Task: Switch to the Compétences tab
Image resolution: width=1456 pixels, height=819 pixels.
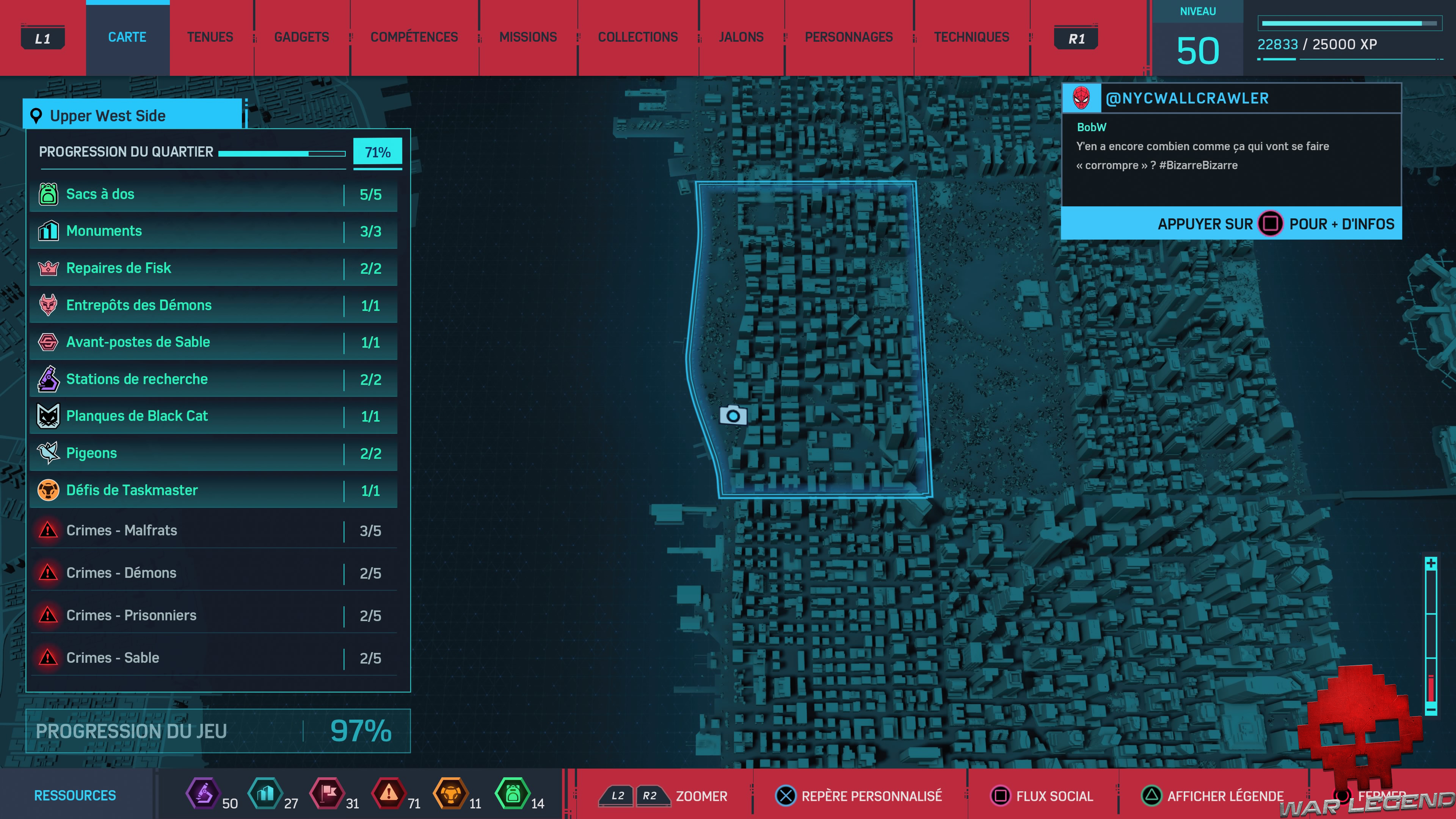Action: coord(414,37)
